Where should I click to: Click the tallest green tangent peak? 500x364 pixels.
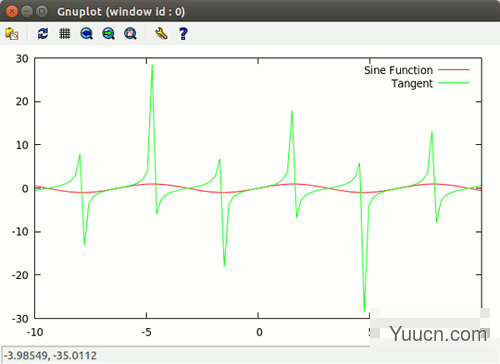click(152, 65)
